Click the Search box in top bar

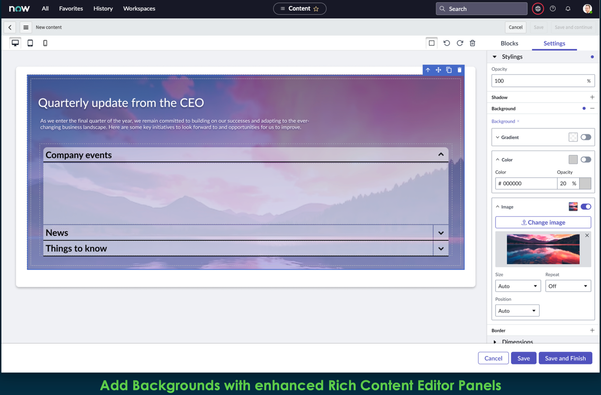coord(481,8)
